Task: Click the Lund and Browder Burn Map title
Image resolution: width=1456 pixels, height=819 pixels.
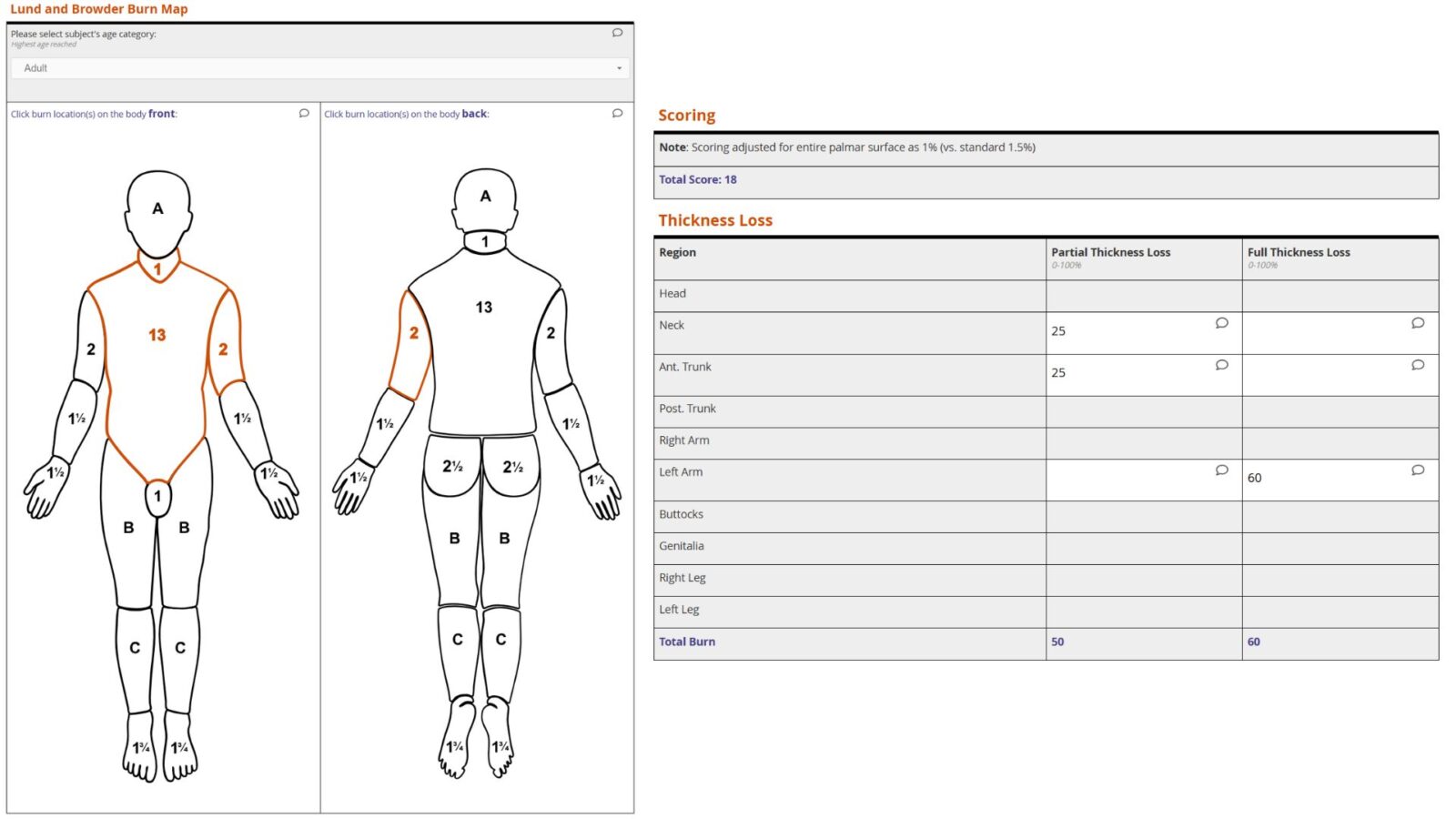Action: point(99,9)
